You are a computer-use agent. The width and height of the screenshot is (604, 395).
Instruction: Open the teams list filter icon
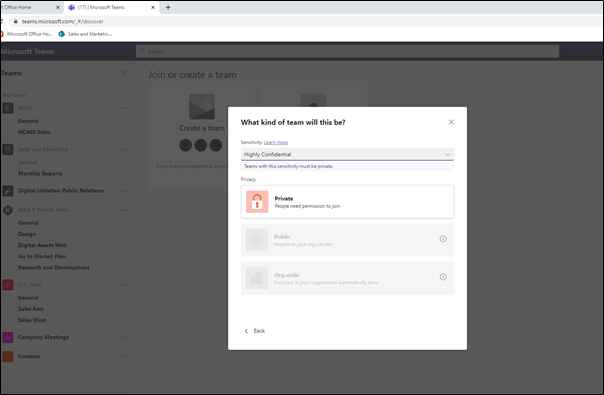124,73
